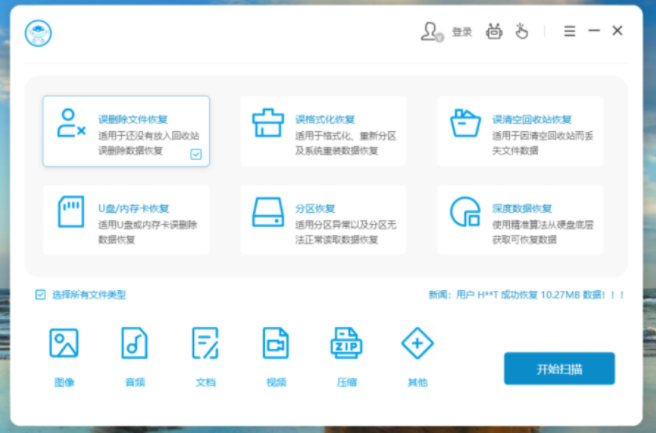Open the news ticker about user H**T
Viewport: 656px width, 433px height.
(x=526, y=295)
